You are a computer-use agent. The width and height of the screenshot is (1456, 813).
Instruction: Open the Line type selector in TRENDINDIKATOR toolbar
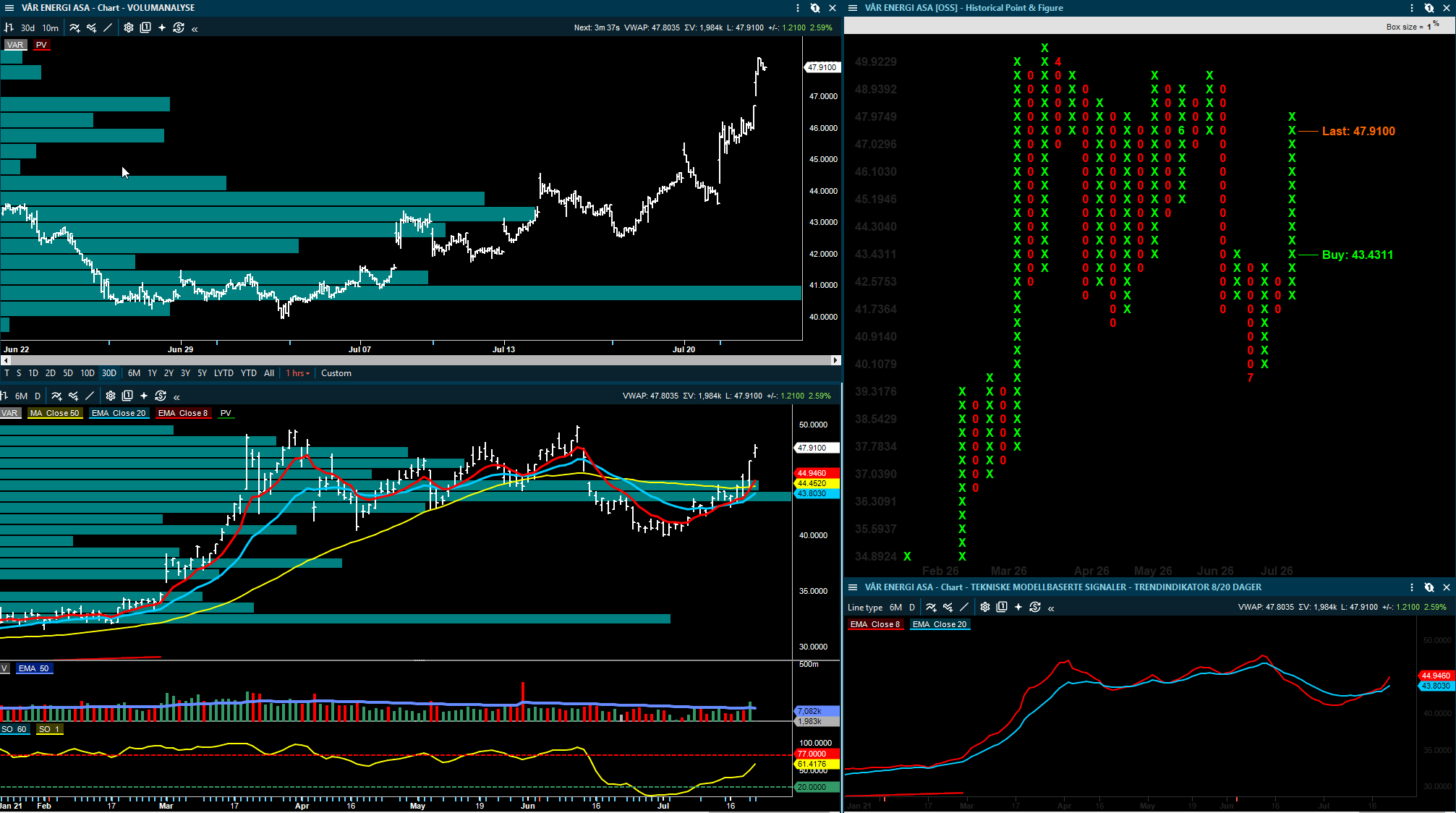point(865,608)
